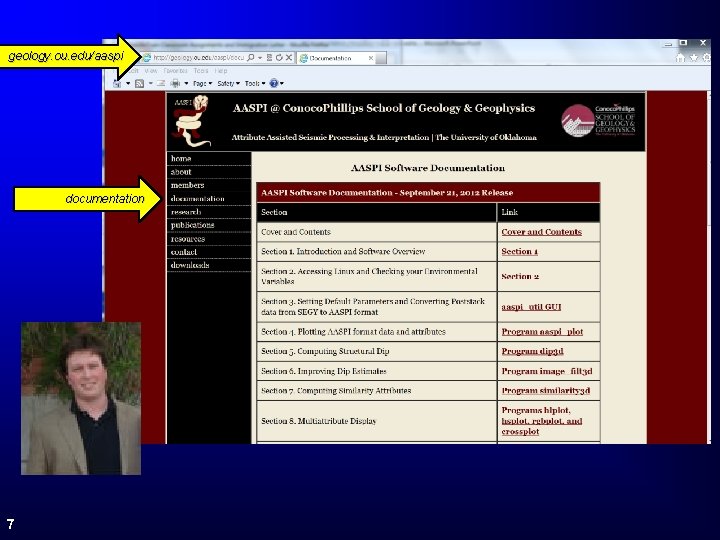
Task: Open the Program dip3d link
Action: click(x=533, y=351)
